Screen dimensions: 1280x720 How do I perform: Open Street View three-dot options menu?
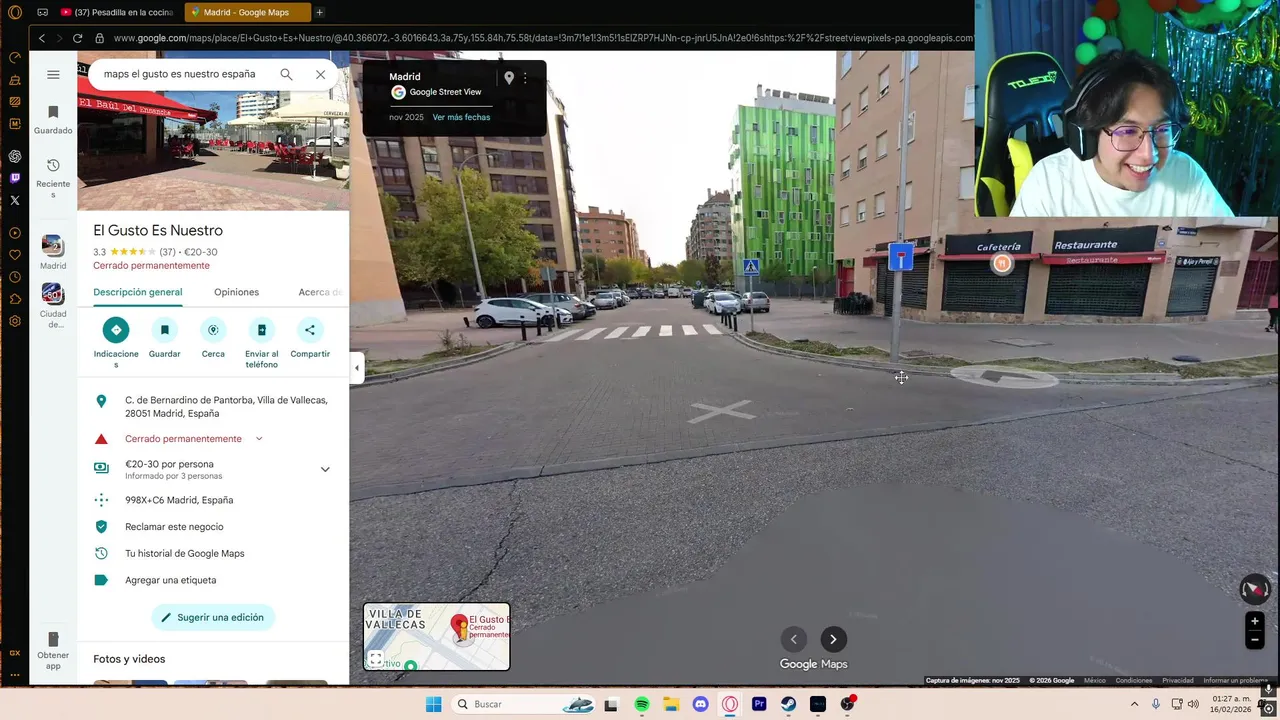(x=525, y=78)
